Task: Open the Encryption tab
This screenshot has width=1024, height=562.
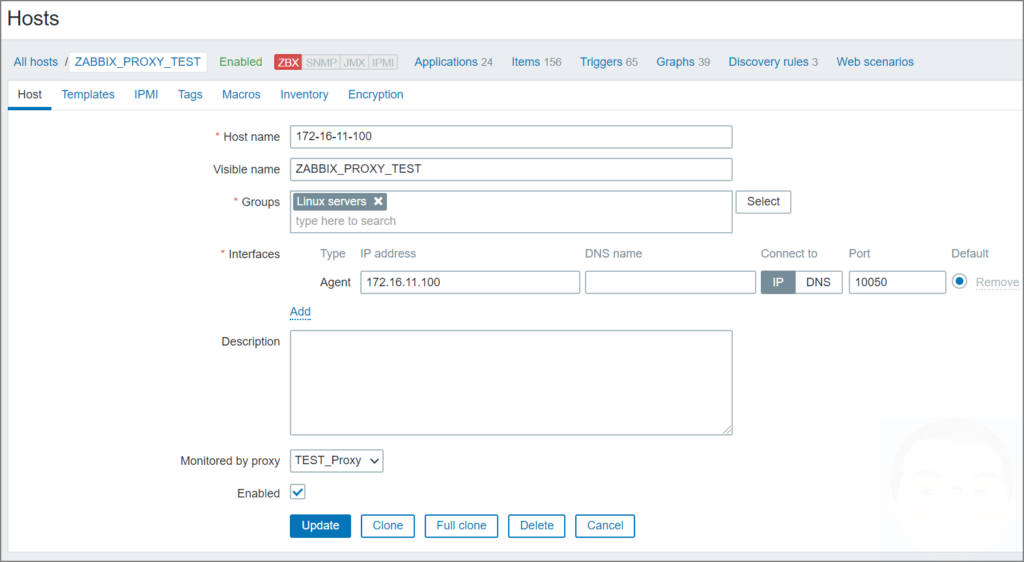Action: click(376, 95)
